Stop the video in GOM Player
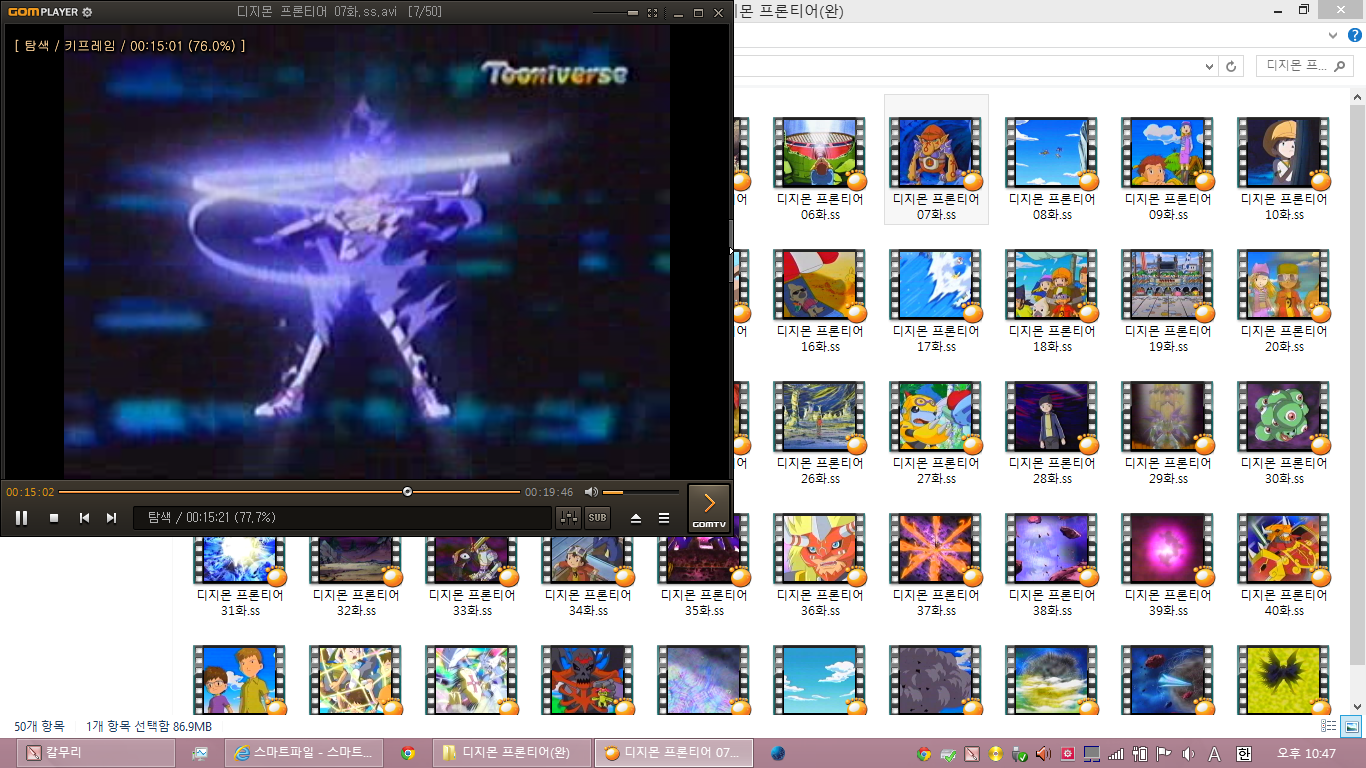 tap(54, 518)
